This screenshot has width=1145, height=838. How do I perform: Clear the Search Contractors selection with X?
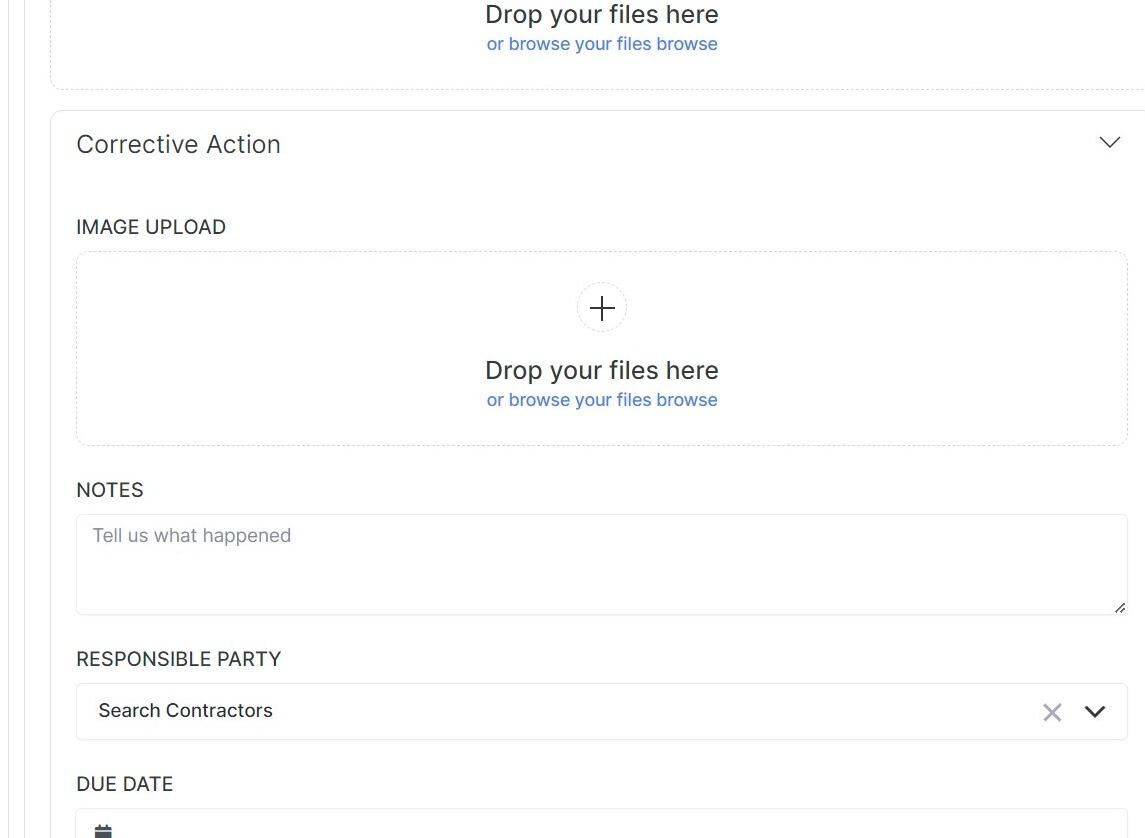(x=1052, y=712)
